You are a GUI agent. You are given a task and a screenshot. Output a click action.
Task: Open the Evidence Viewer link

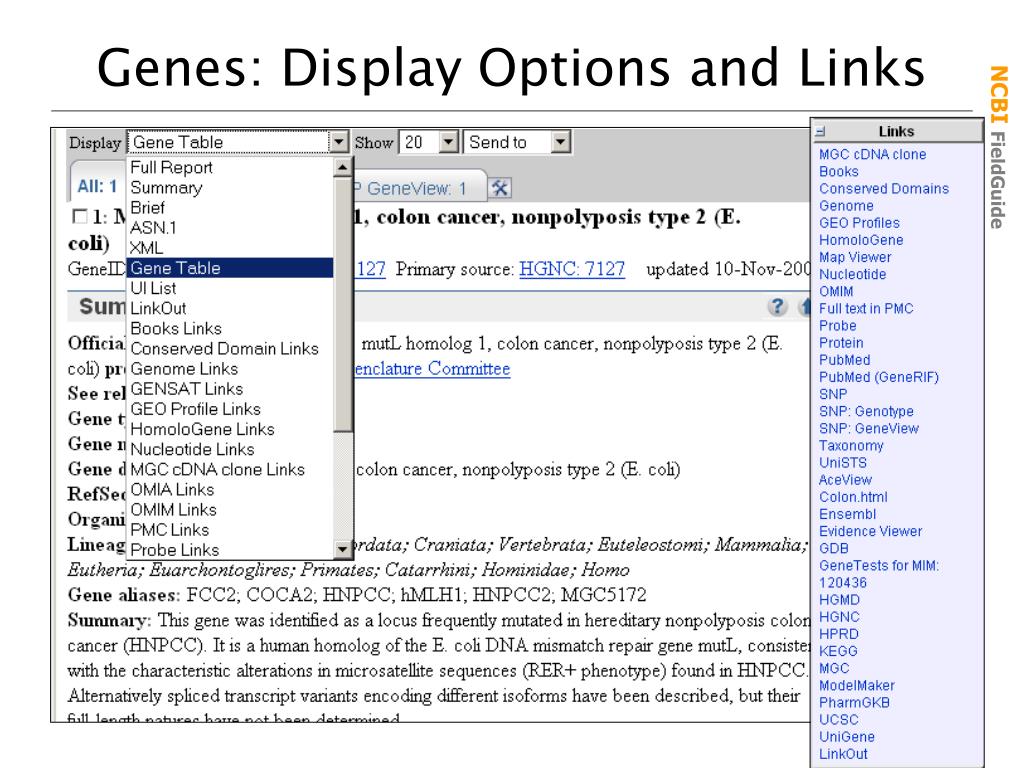871,531
